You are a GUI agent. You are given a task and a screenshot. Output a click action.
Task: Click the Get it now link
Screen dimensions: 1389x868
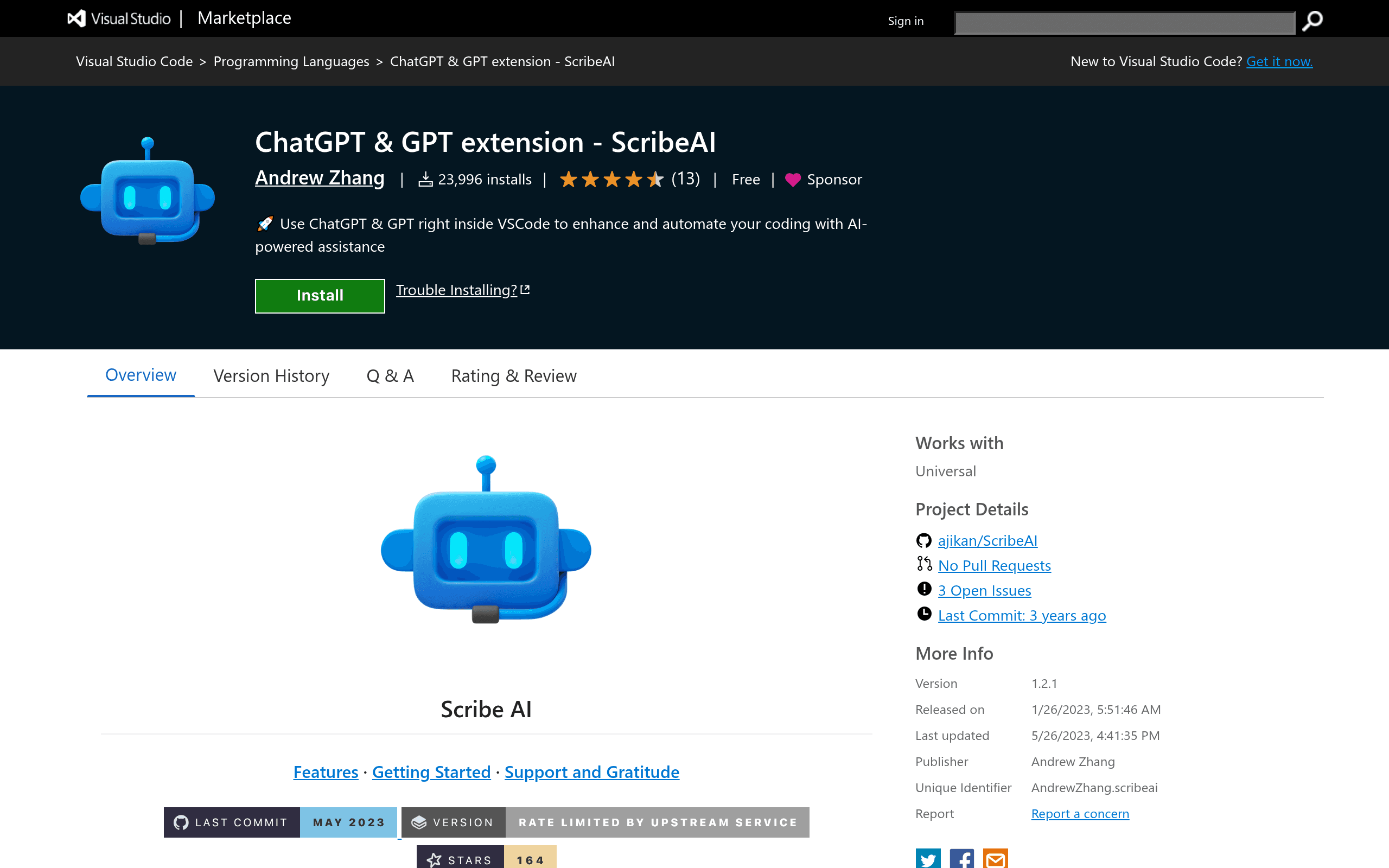tap(1279, 61)
